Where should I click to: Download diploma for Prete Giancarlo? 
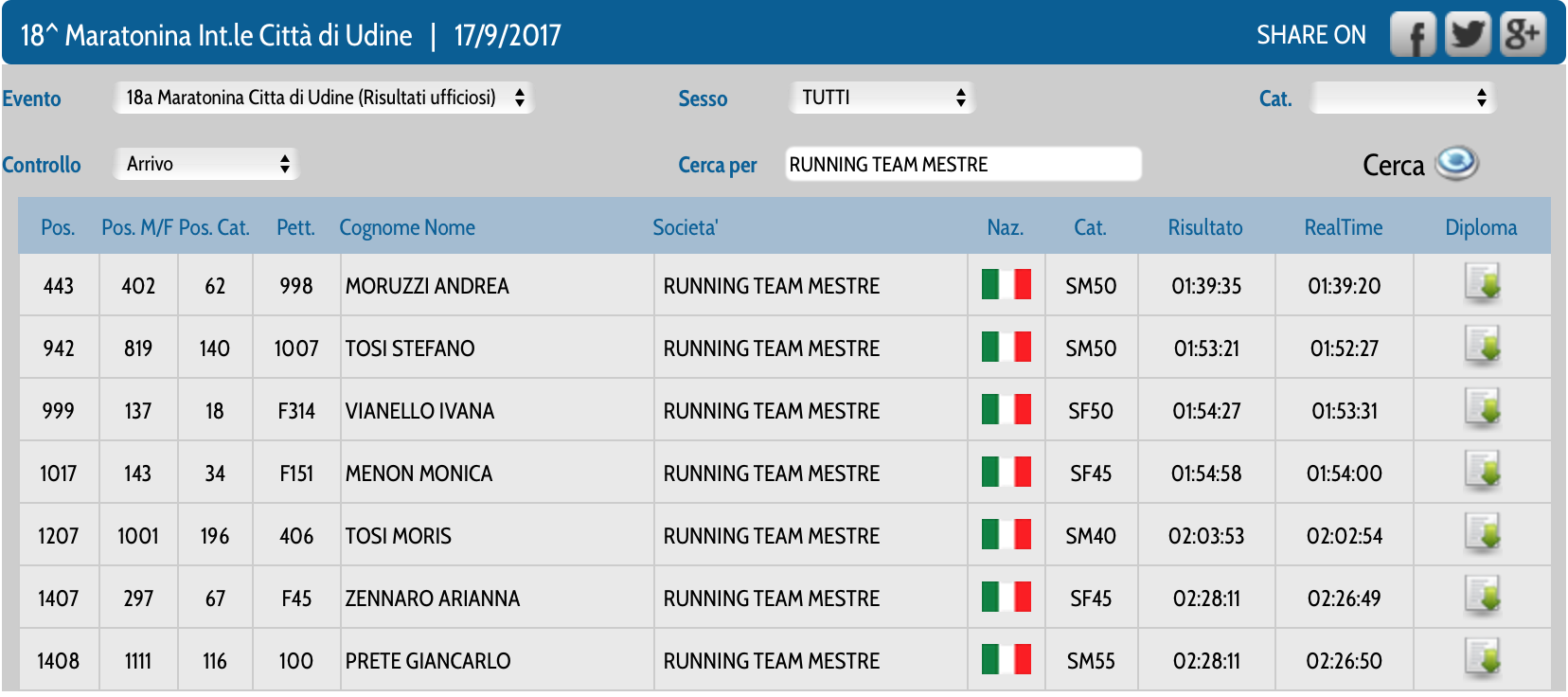(x=1482, y=659)
